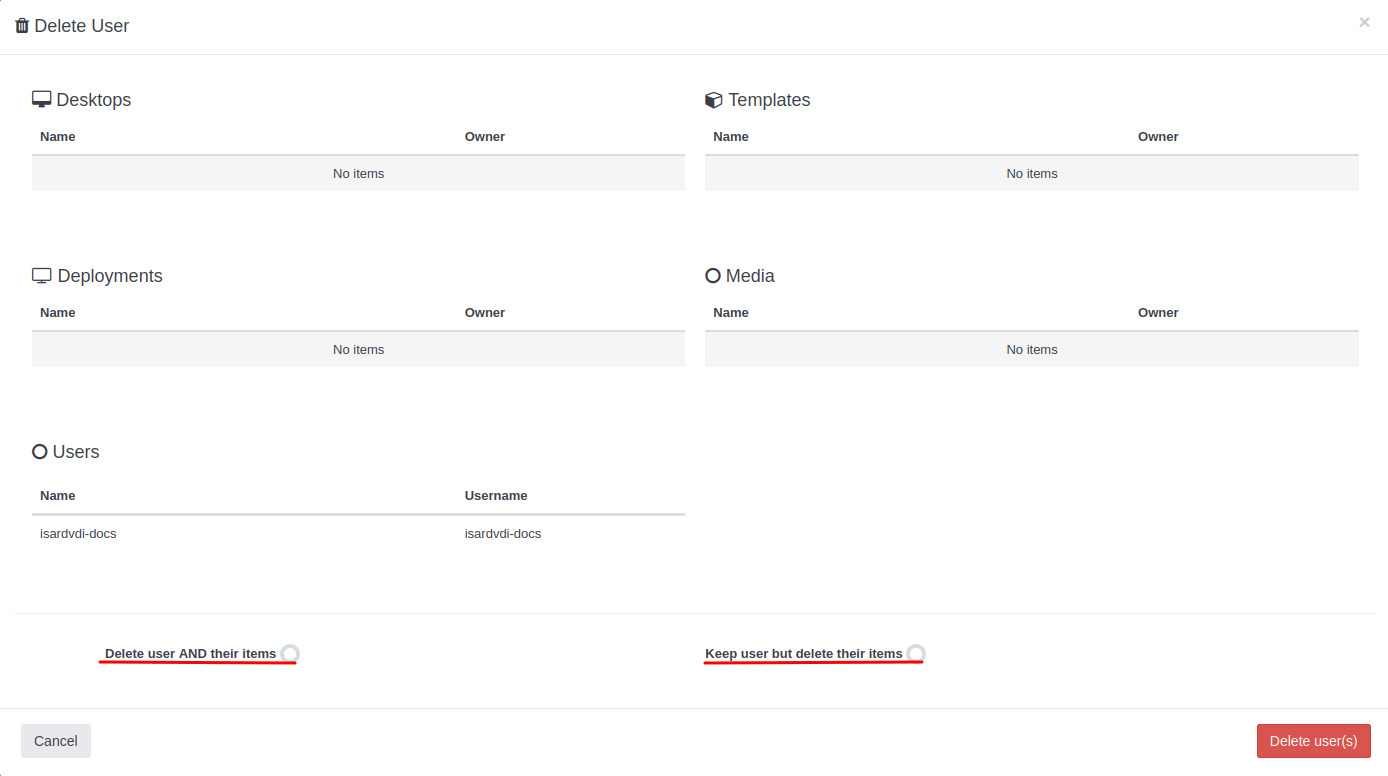Click the Owner column header in the Desktops table
This screenshot has height=776, width=1388.
pyautogui.click(x=485, y=137)
